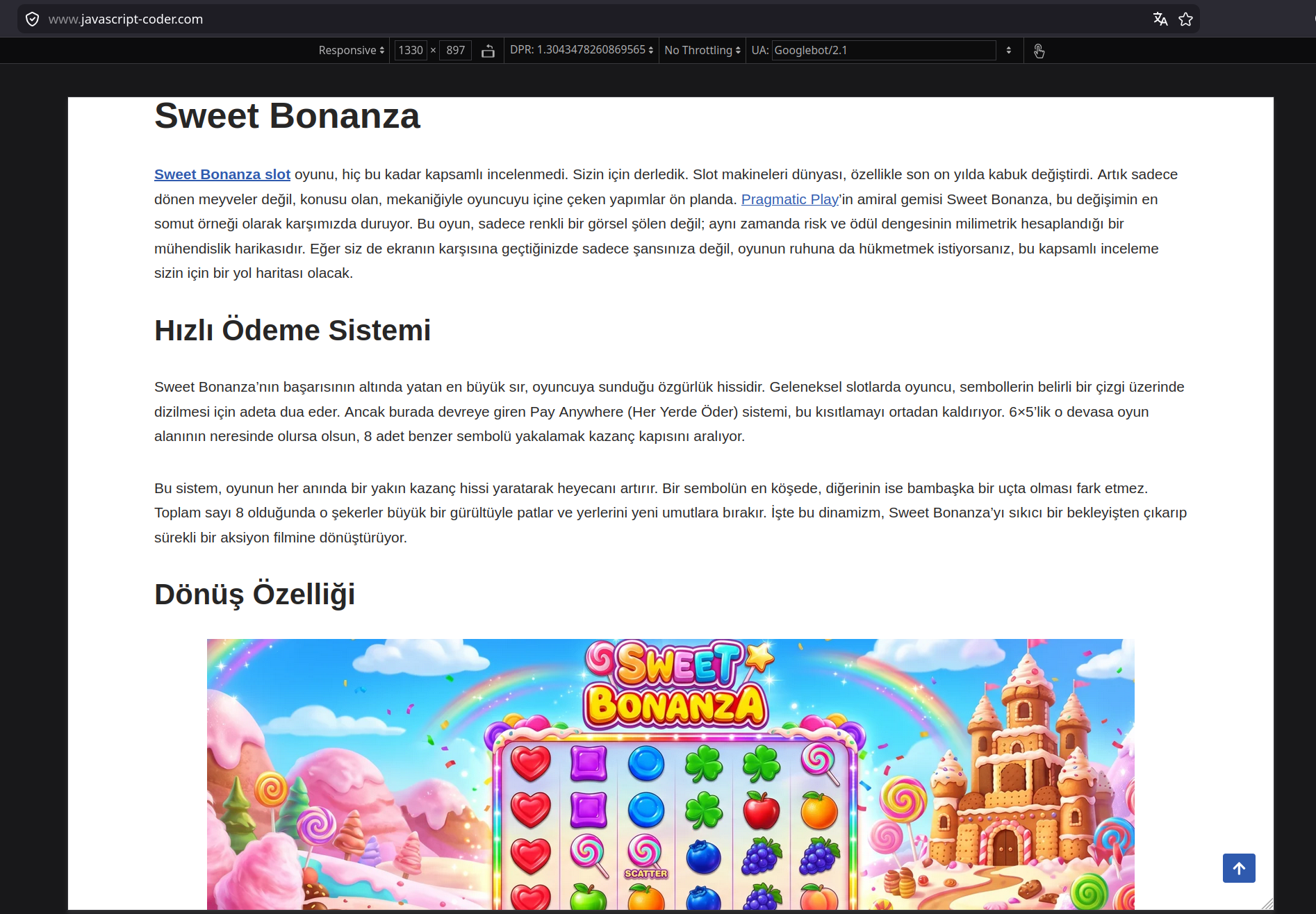Rotate the viewport with the rotate icon

click(x=488, y=51)
